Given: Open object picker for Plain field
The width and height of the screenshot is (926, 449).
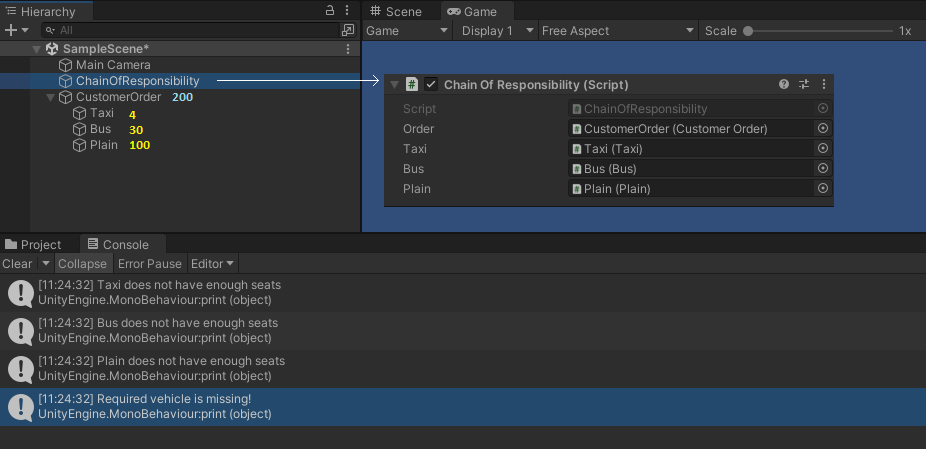Looking at the screenshot, I should (x=823, y=188).
